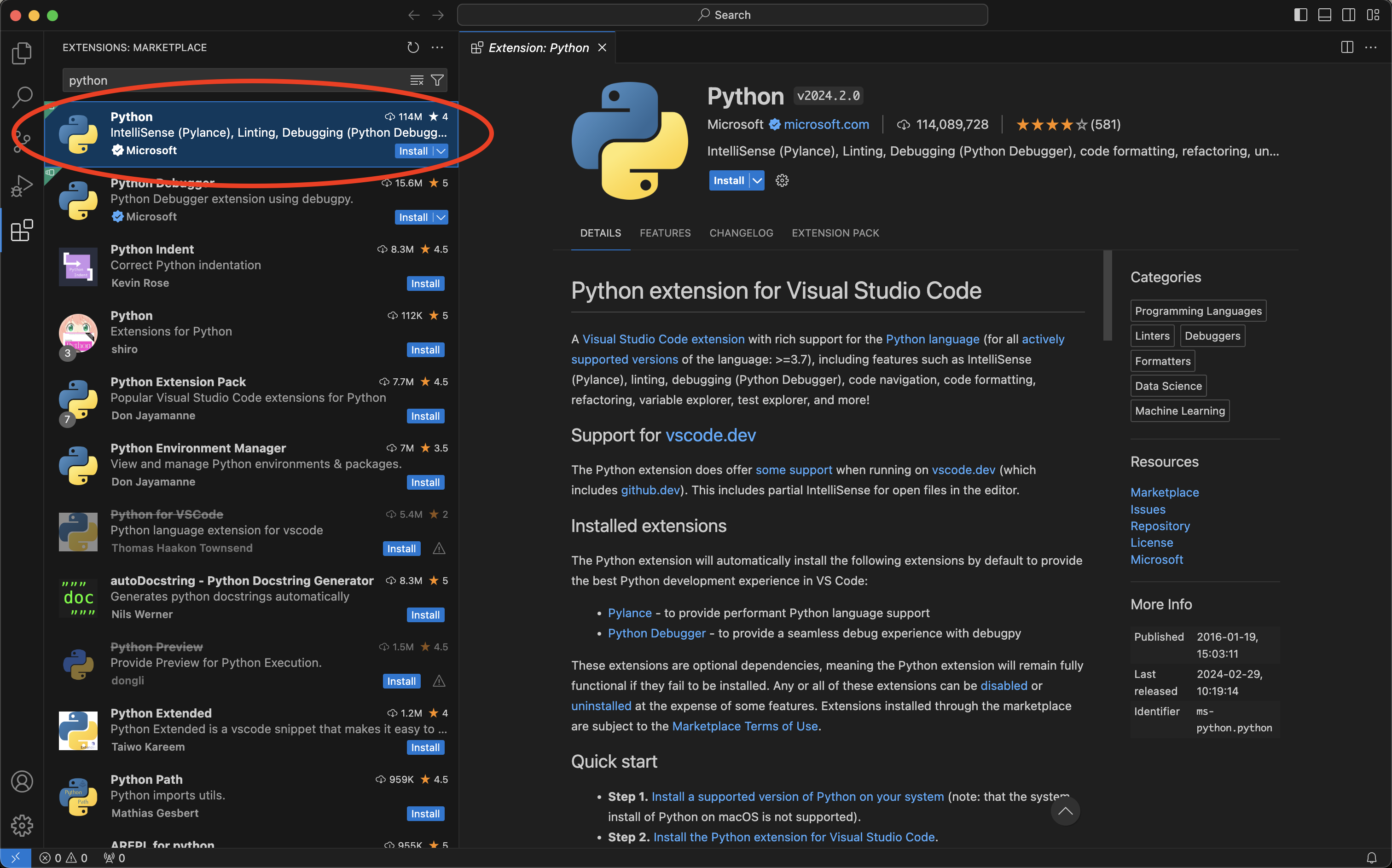Select the DETAILS tab
Screen dimensions: 1392x868
[600, 233]
